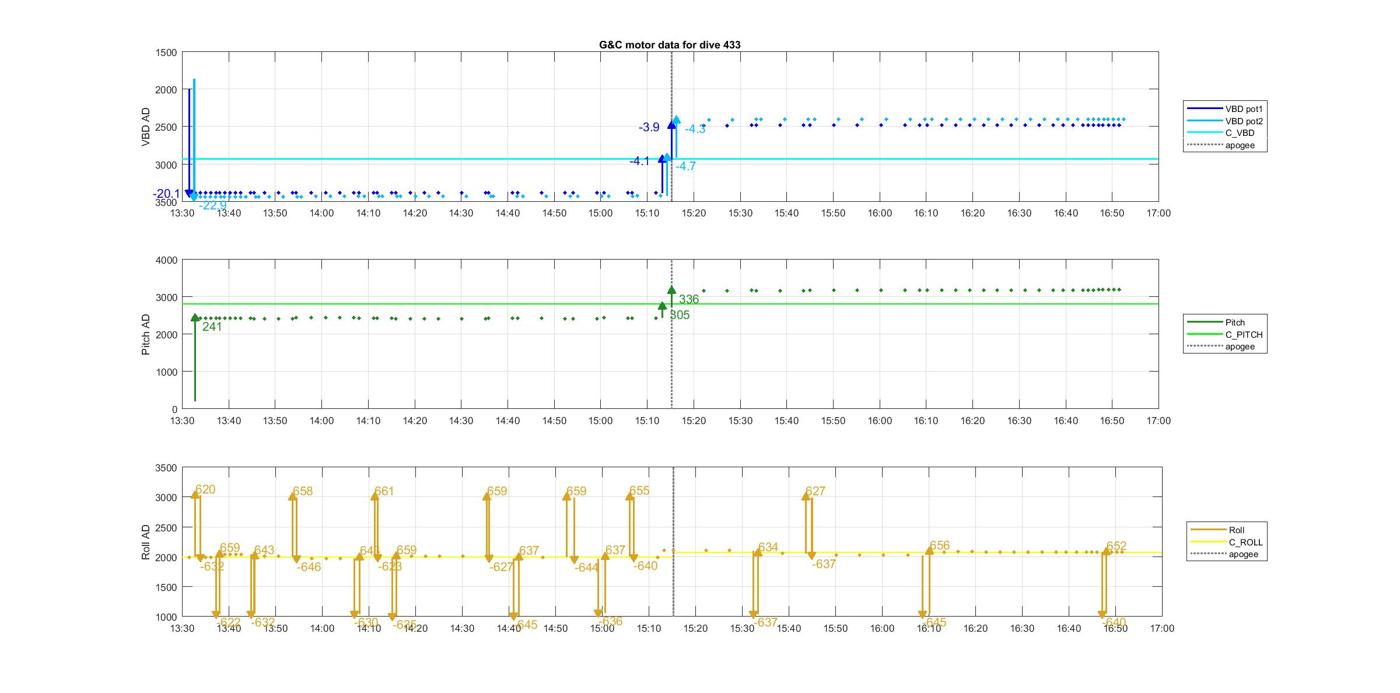Click the '-4.1' data label in VBD plot
This screenshot has height=693, width=1400.
[639, 161]
